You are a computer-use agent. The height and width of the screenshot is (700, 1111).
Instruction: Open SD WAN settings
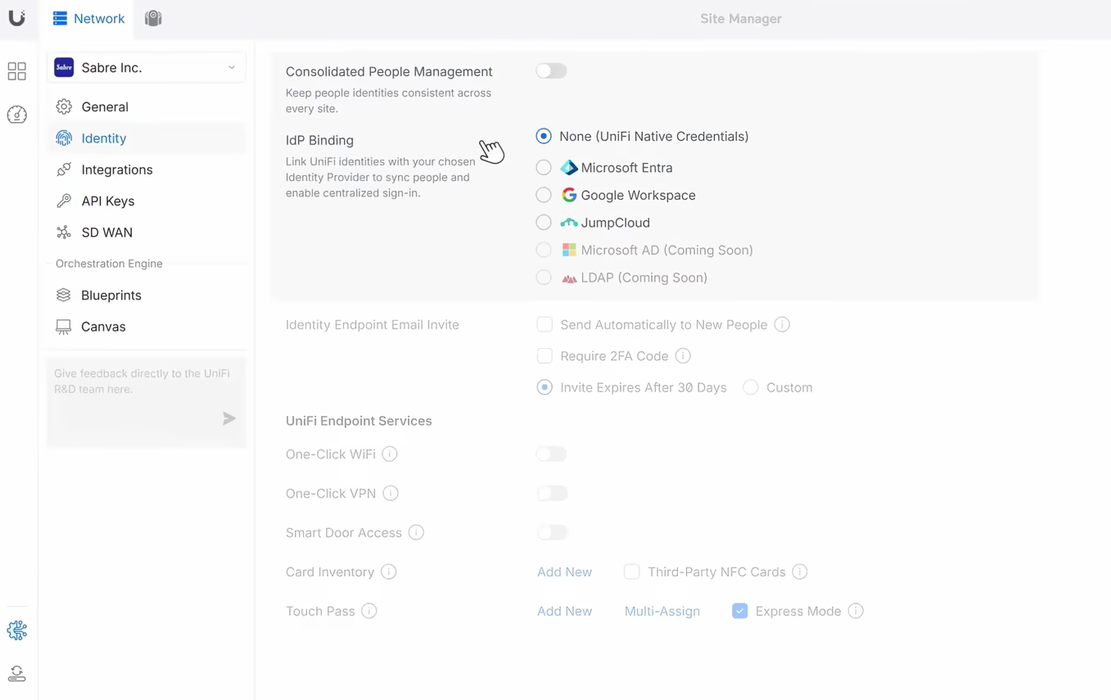[147, 232]
